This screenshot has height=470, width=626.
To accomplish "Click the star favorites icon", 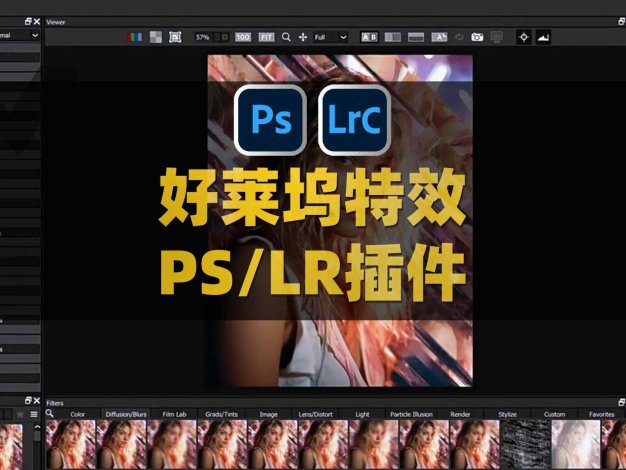I will pos(20,414).
